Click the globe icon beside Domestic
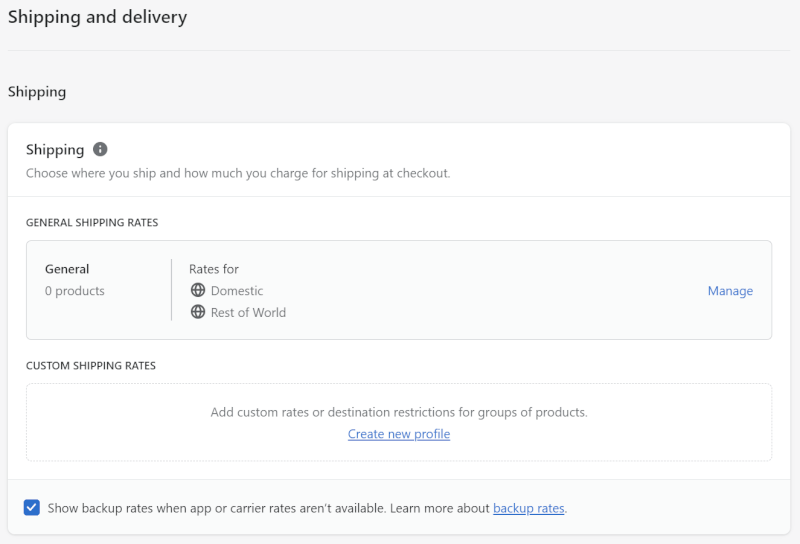Image resolution: width=800 pixels, height=544 pixels. click(x=198, y=290)
